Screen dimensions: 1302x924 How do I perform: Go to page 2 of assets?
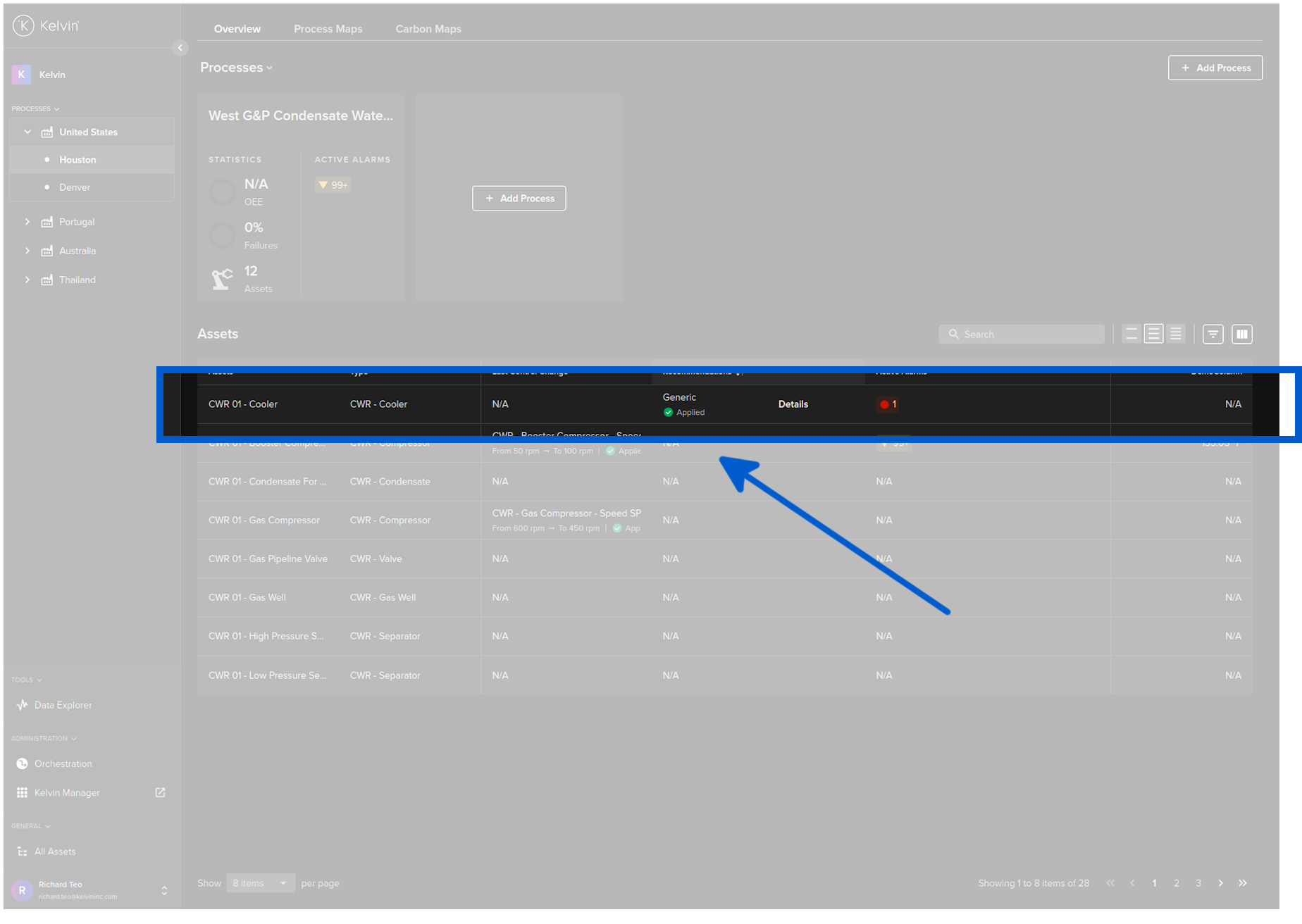[1176, 882]
